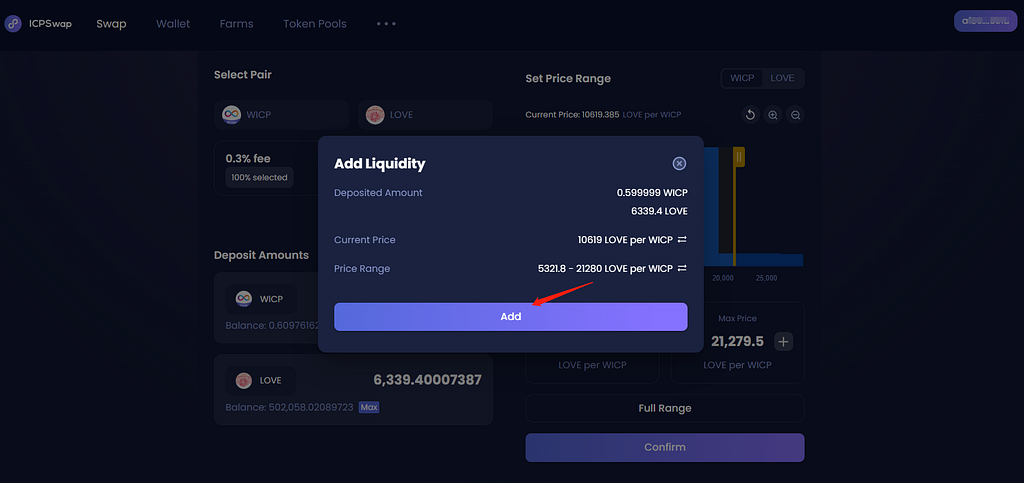
Task: Zoom out on price chart
Action: [x=795, y=115]
